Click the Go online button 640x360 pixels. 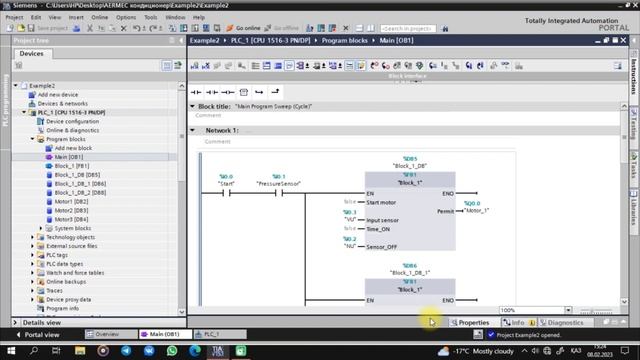(244, 28)
